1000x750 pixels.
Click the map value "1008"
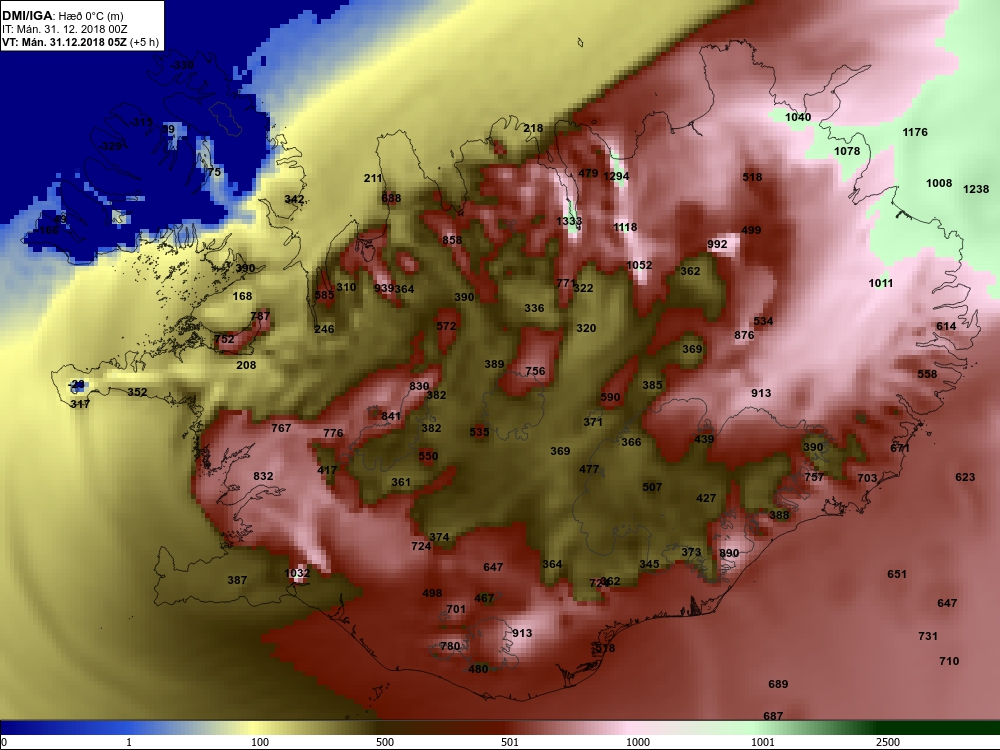[x=939, y=183]
